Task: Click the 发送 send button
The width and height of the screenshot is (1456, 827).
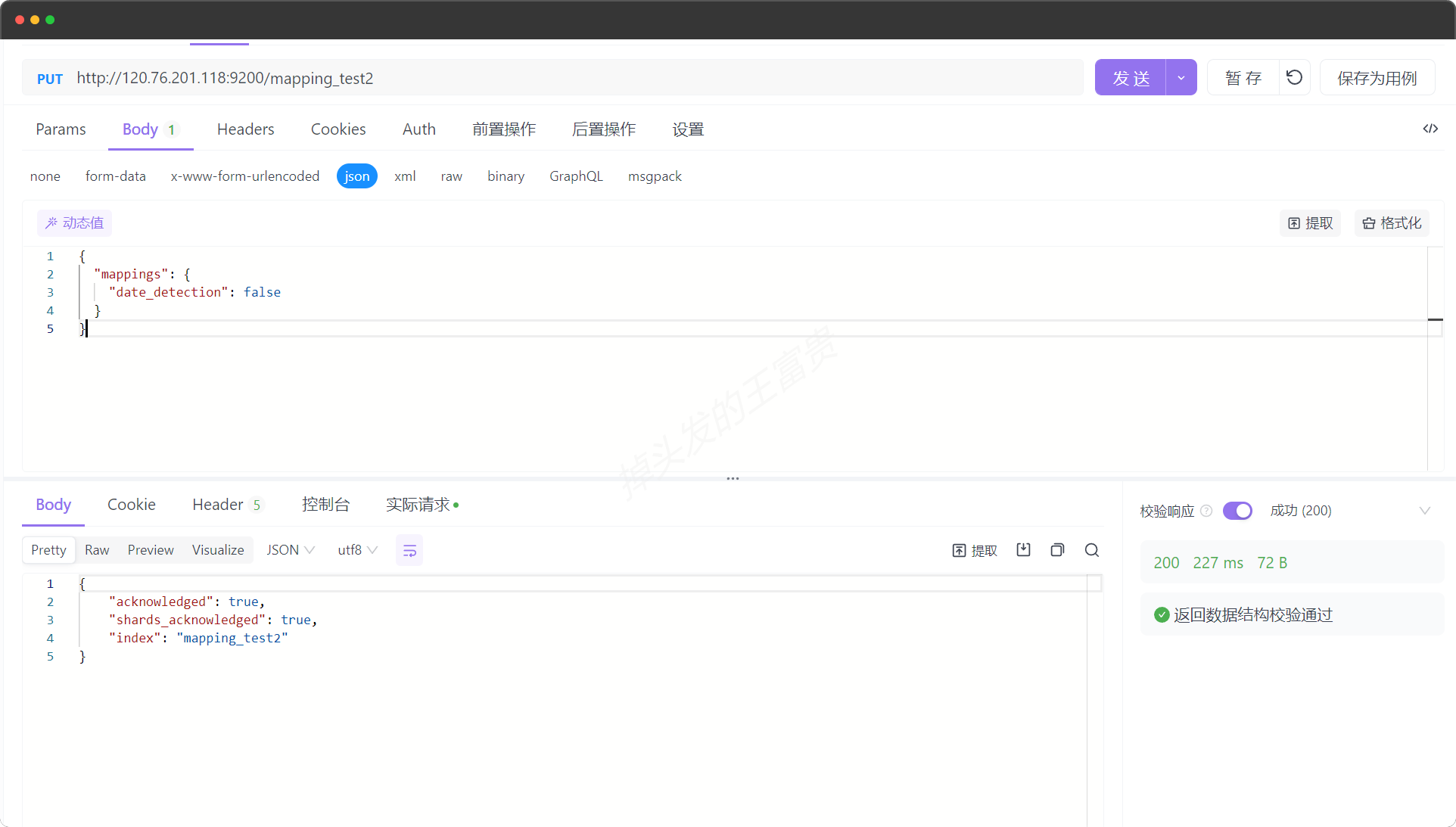Action: 1131,77
